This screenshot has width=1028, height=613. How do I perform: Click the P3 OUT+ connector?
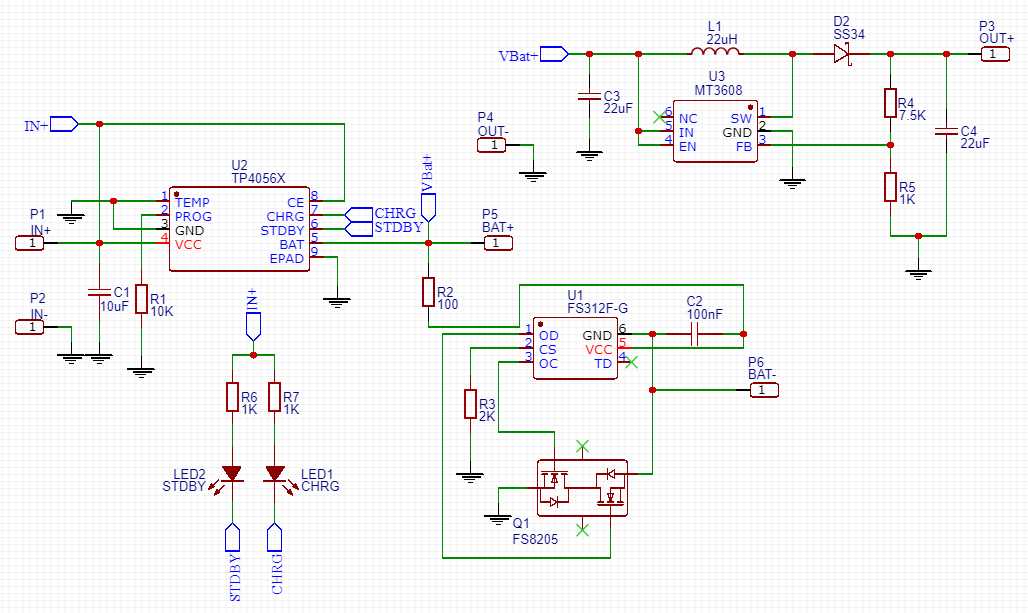point(995,54)
